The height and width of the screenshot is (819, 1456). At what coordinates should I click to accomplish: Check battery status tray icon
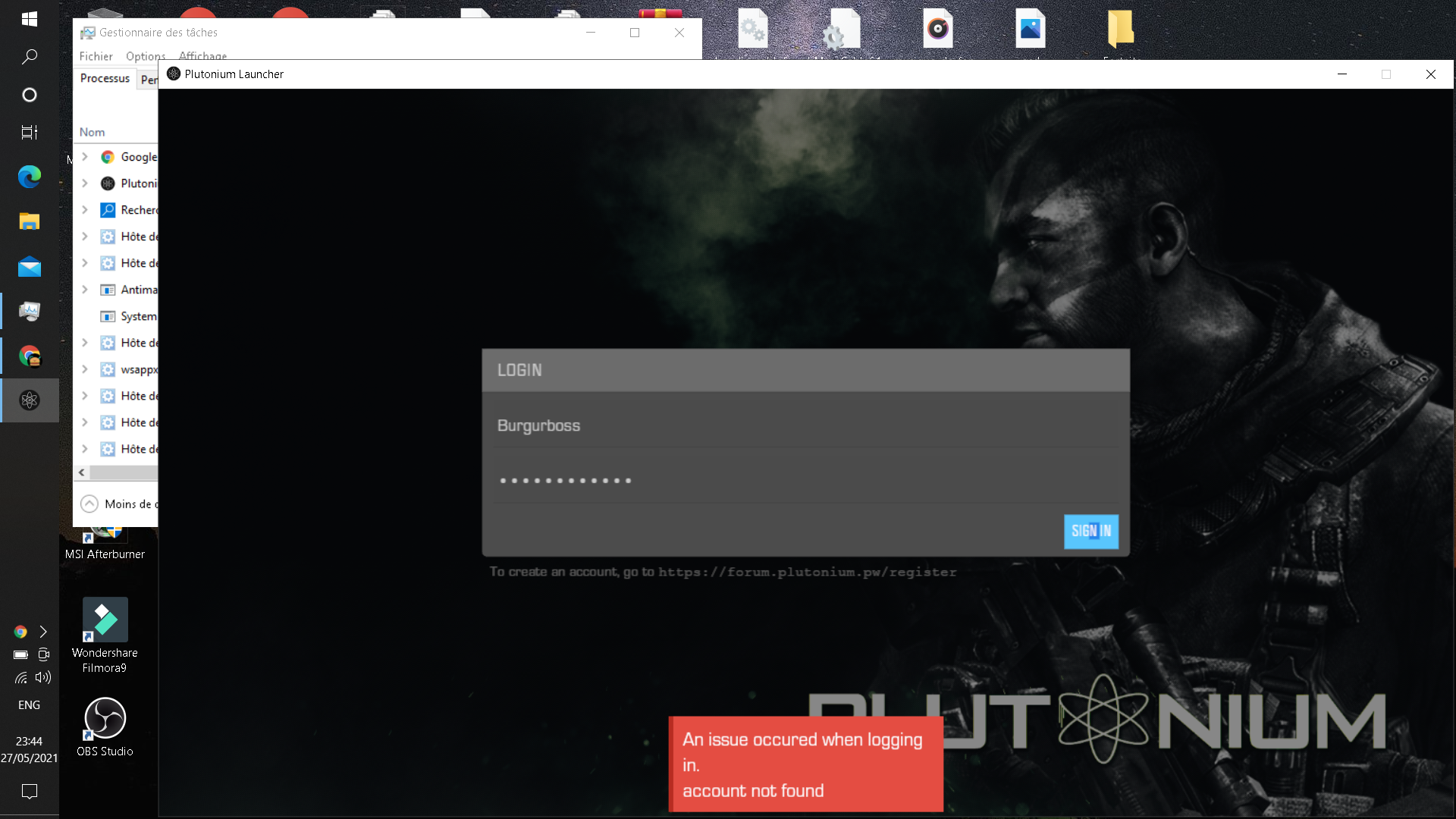pos(20,654)
